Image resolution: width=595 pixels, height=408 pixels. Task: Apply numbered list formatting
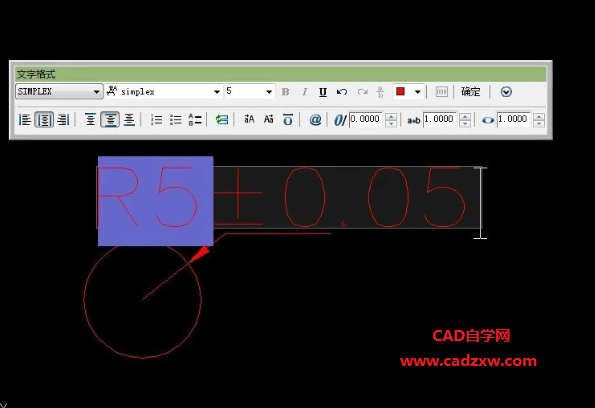tap(156, 120)
